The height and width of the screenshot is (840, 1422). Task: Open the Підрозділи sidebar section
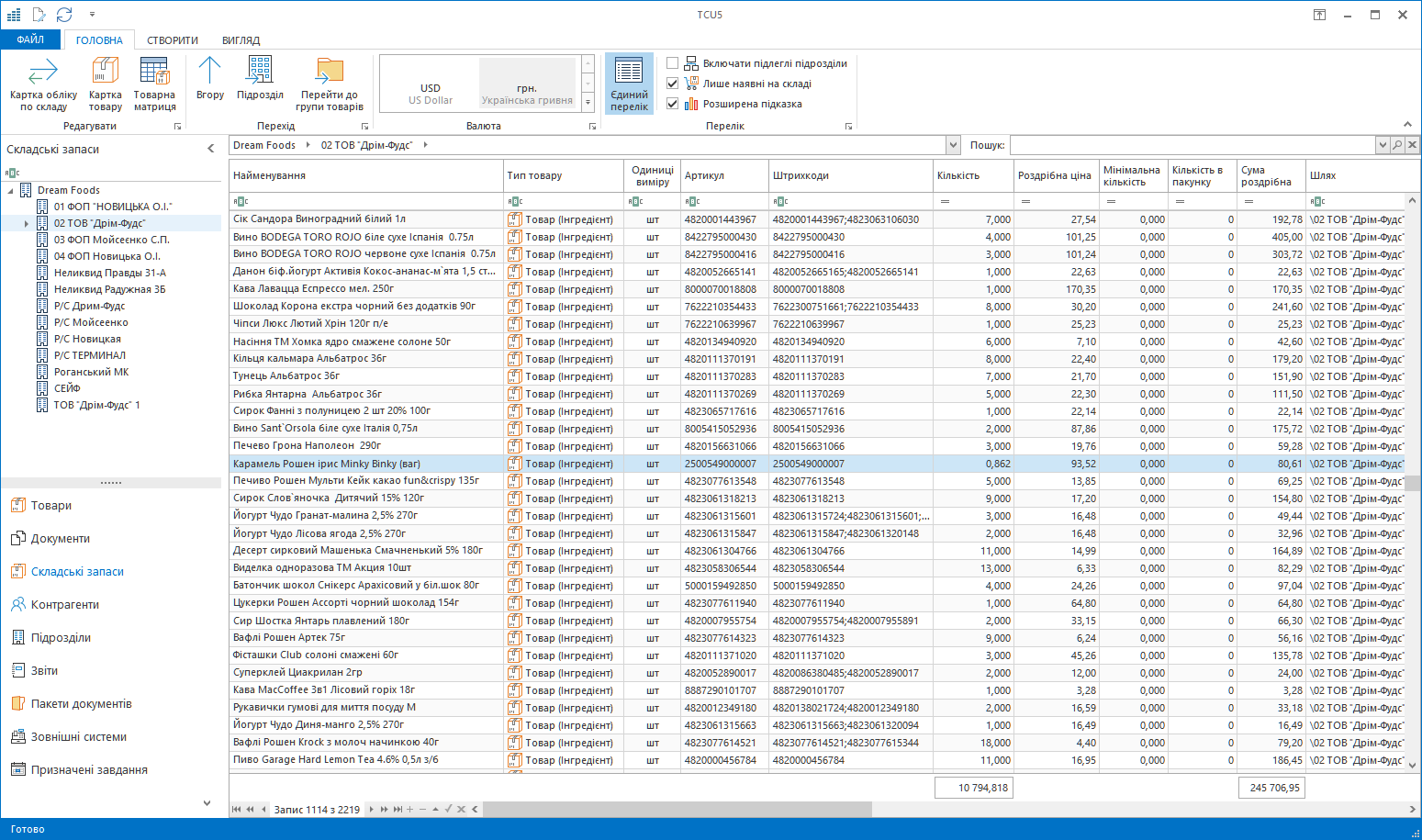(61, 637)
